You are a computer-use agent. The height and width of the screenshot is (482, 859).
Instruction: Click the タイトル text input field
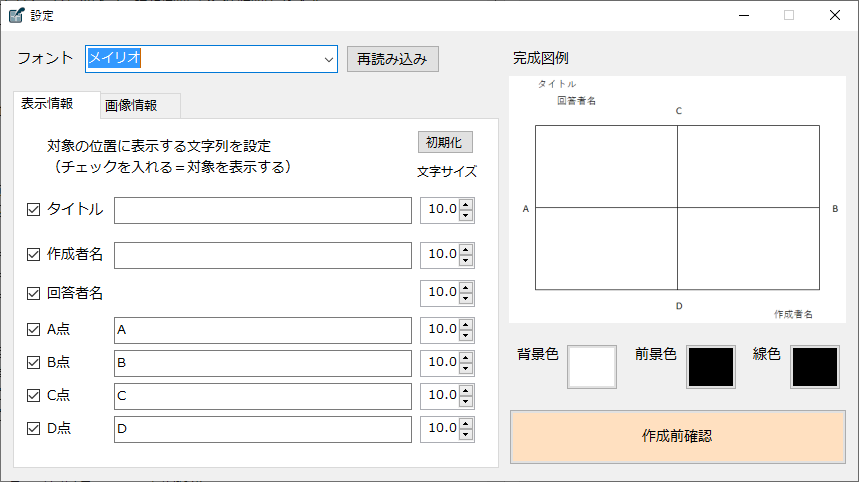click(x=263, y=210)
